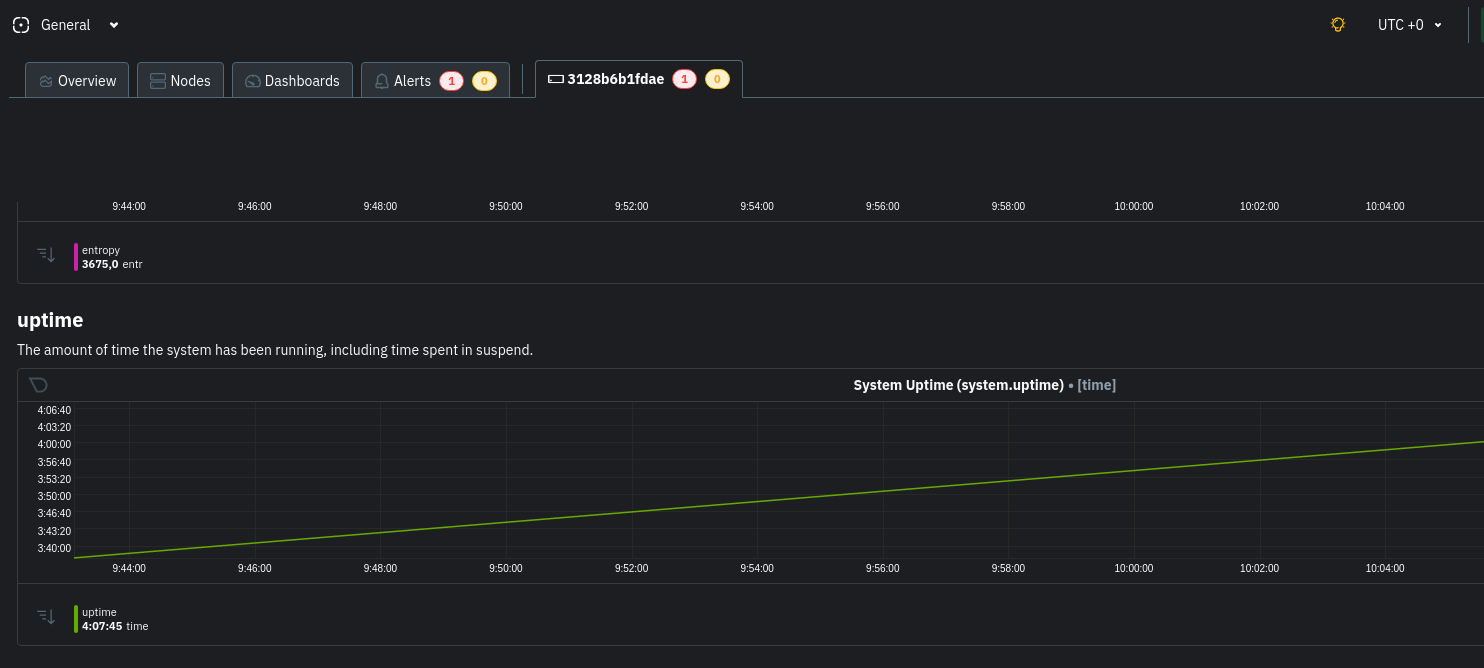Click the 9:44:00 label on entropy chart axis
This screenshot has width=1484, height=668.
click(129, 206)
